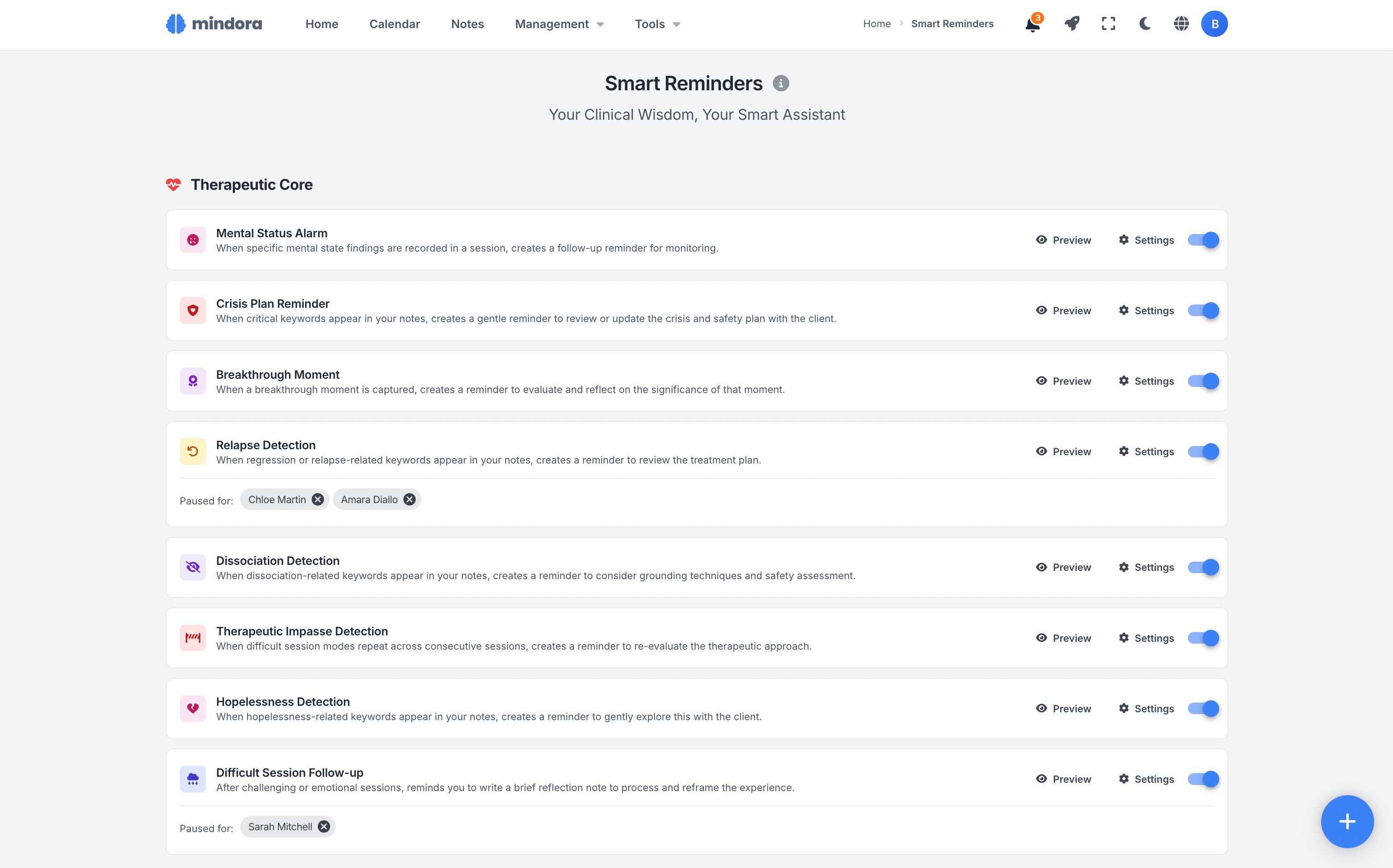The image size is (1393, 868).
Task: Open Crisis Plan Reminder settings
Action: point(1146,311)
